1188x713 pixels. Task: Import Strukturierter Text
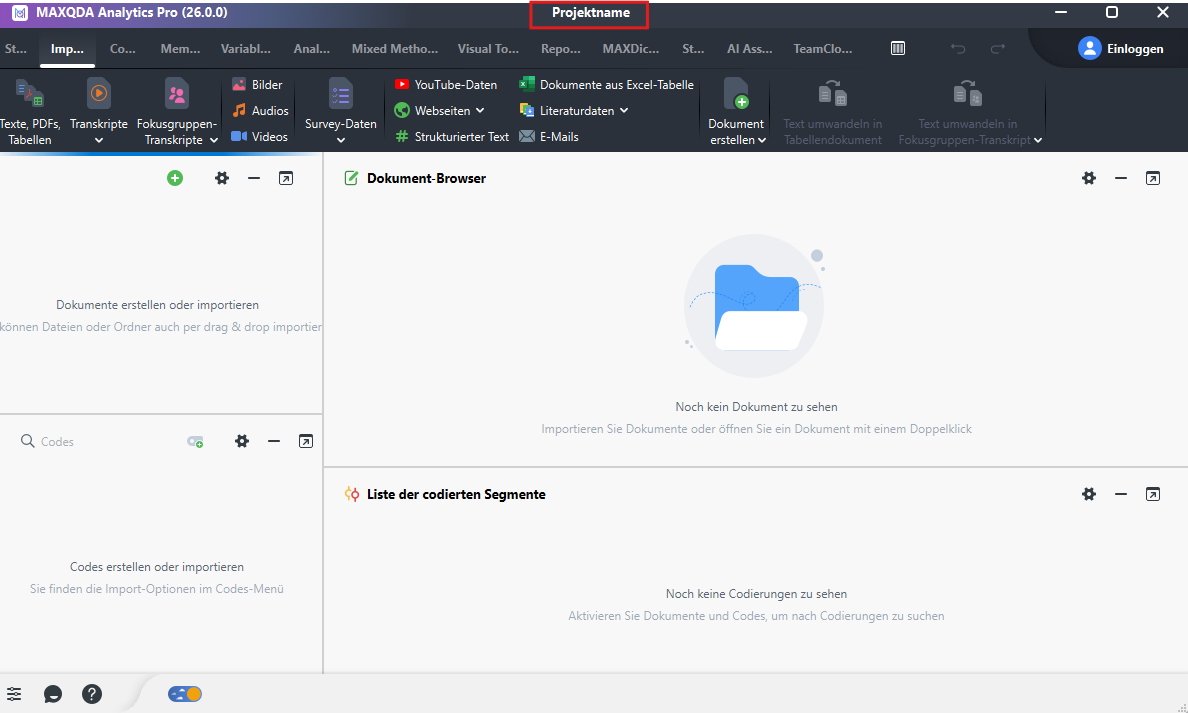click(x=452, y=136)
